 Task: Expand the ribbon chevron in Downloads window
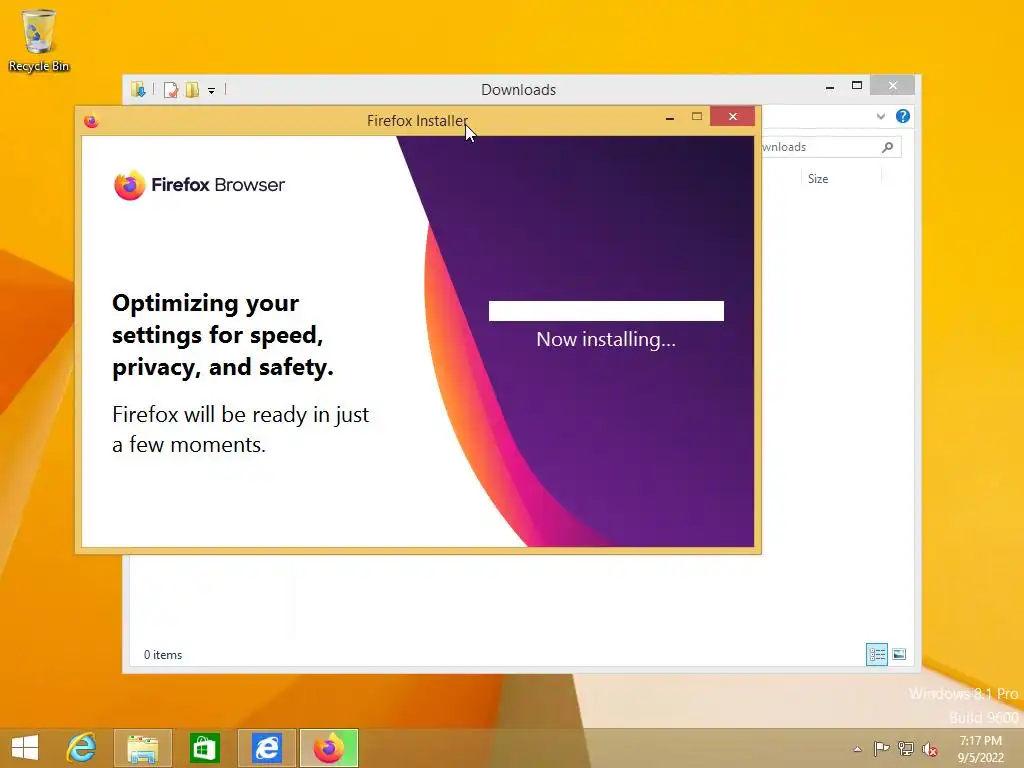click(x=880, y=116)
